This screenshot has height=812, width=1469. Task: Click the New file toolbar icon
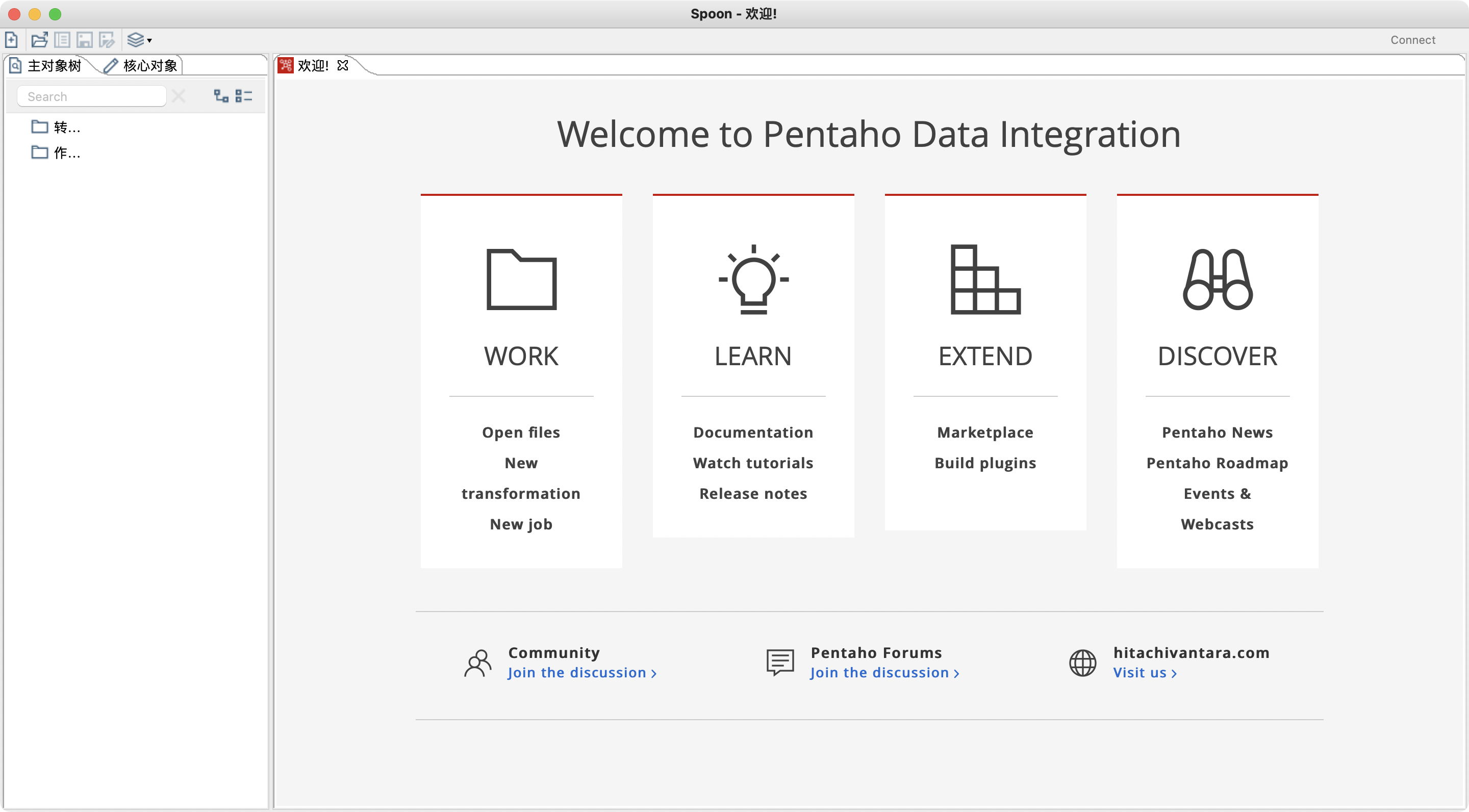coord(11,40)
